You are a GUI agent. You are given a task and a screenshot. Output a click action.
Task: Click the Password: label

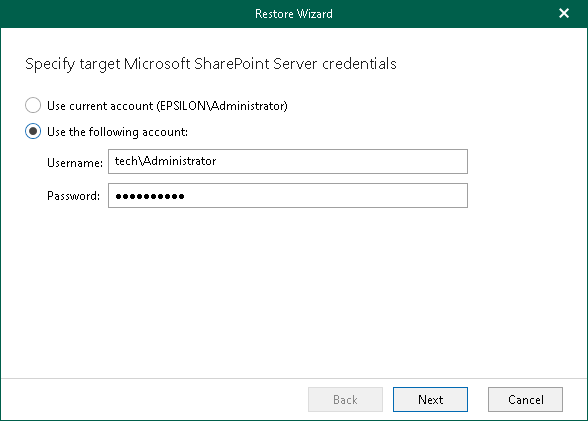(x=74, y=196)
